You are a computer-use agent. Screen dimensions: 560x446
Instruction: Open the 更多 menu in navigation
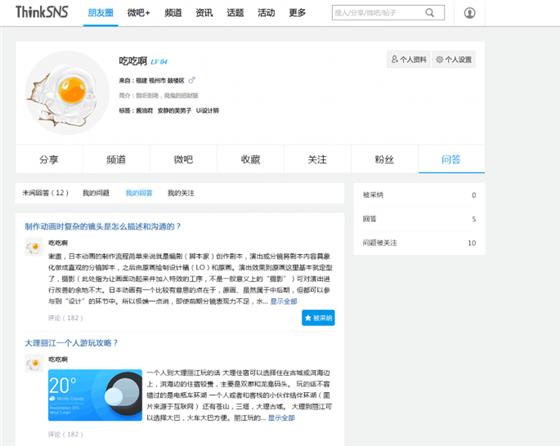(297, 13)
